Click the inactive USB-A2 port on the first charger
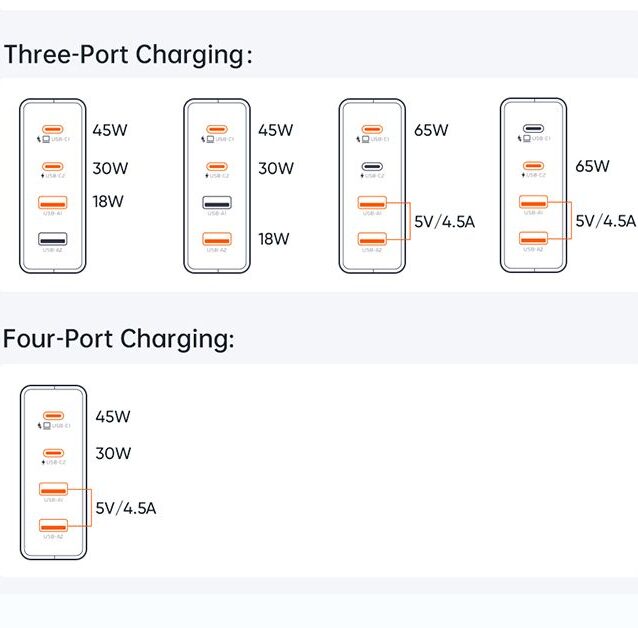The width and height of the screenshot is (638, 628). pos(53,239)
